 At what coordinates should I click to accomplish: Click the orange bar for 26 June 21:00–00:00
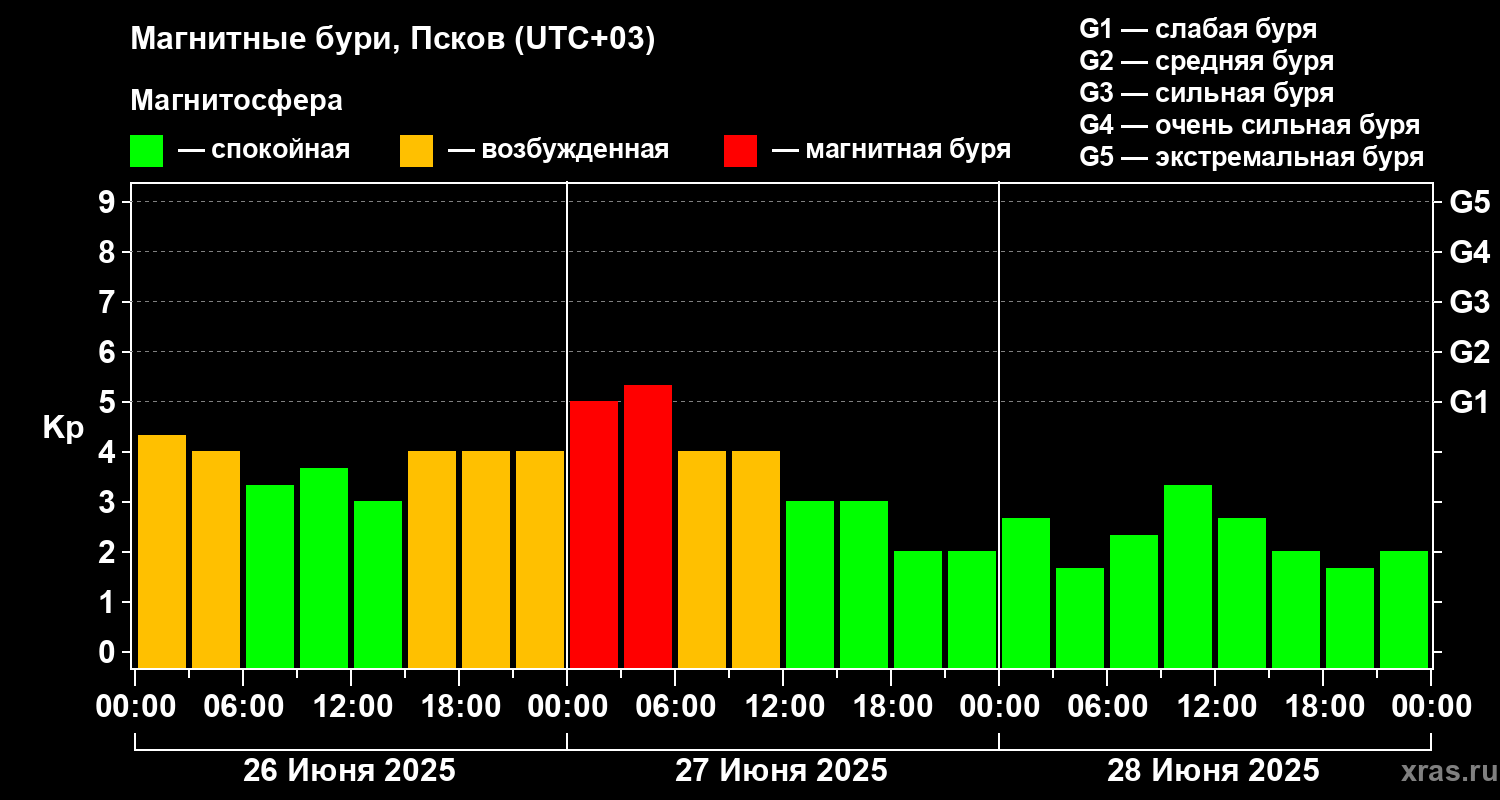[540, 559]
